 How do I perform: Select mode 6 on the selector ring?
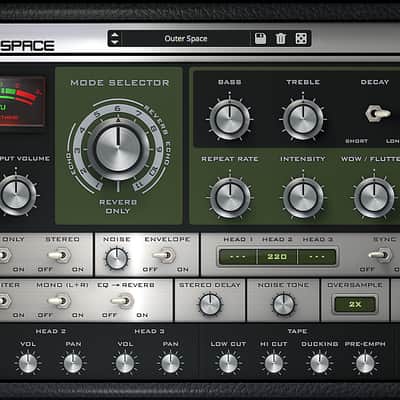tap(117, 109)
